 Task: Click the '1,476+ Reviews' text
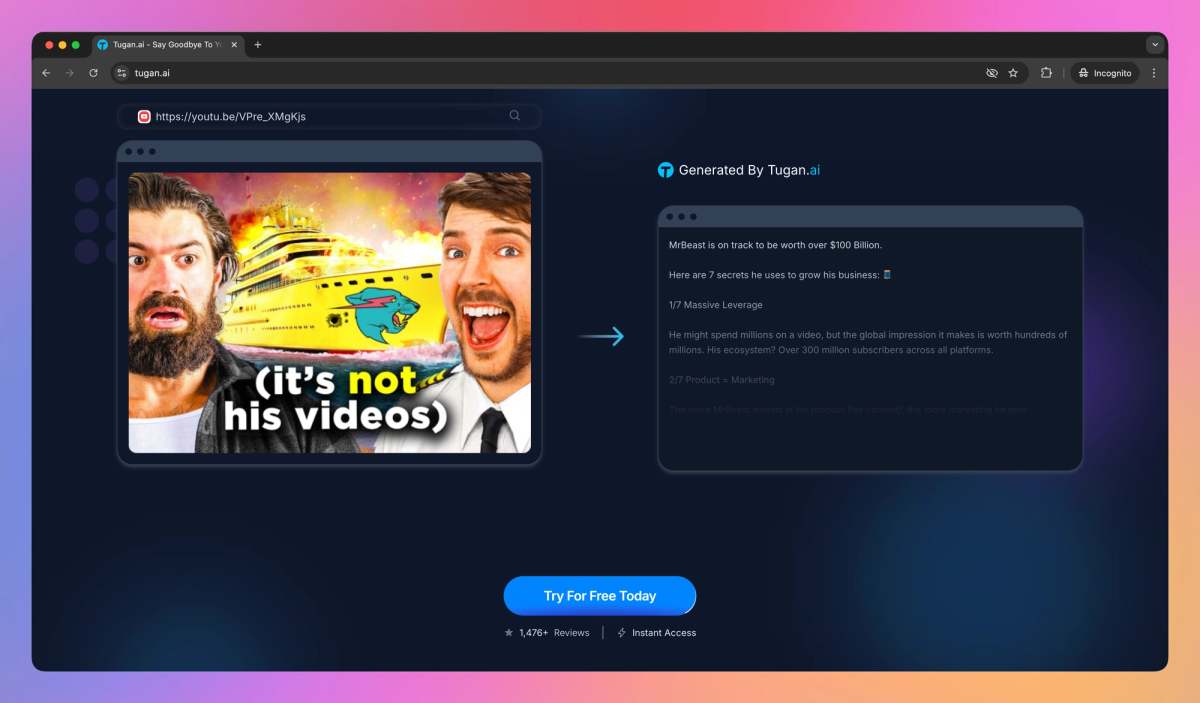[554, 633]
